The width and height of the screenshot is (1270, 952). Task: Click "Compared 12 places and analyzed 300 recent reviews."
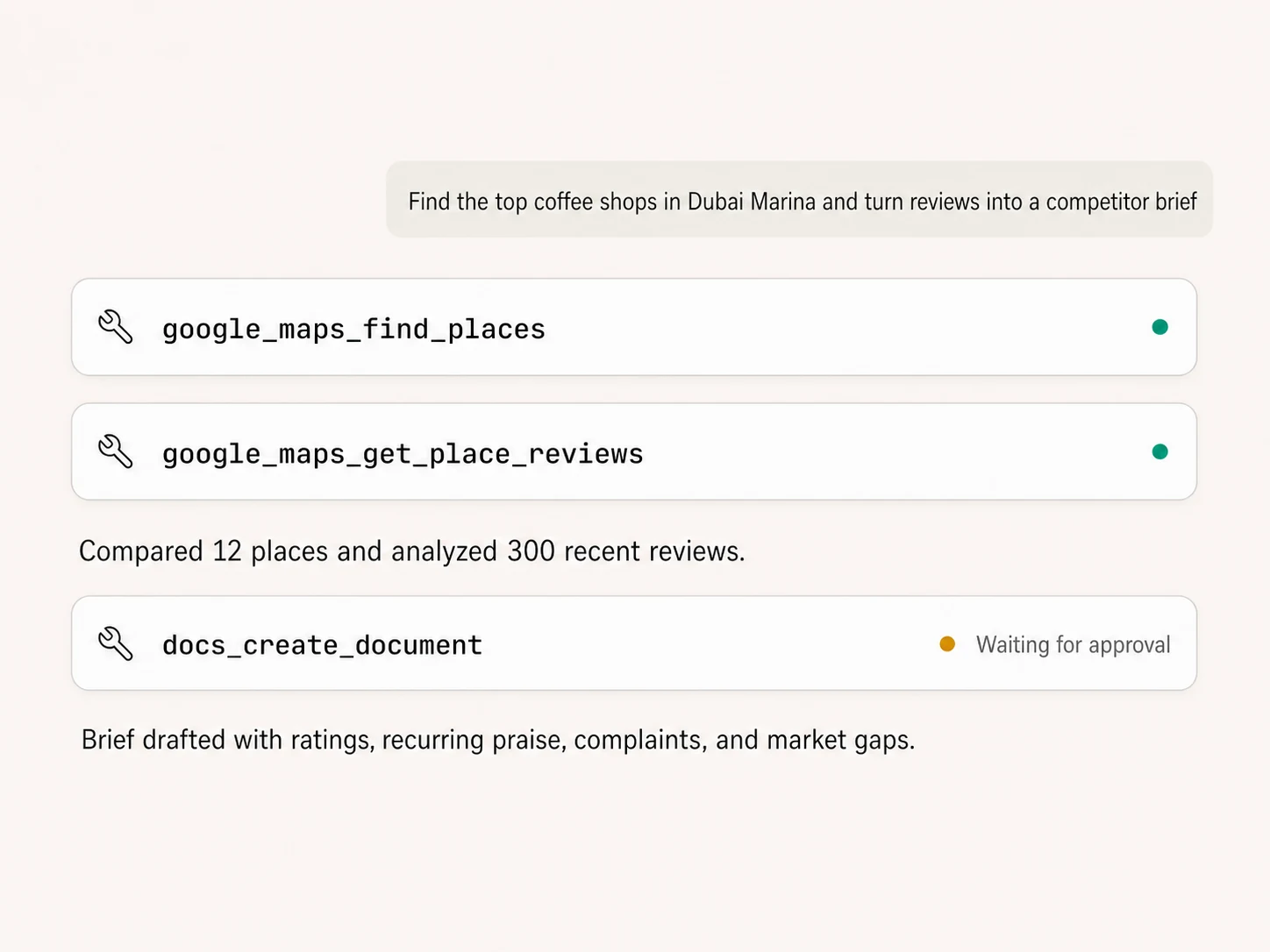tap(412, 551)
